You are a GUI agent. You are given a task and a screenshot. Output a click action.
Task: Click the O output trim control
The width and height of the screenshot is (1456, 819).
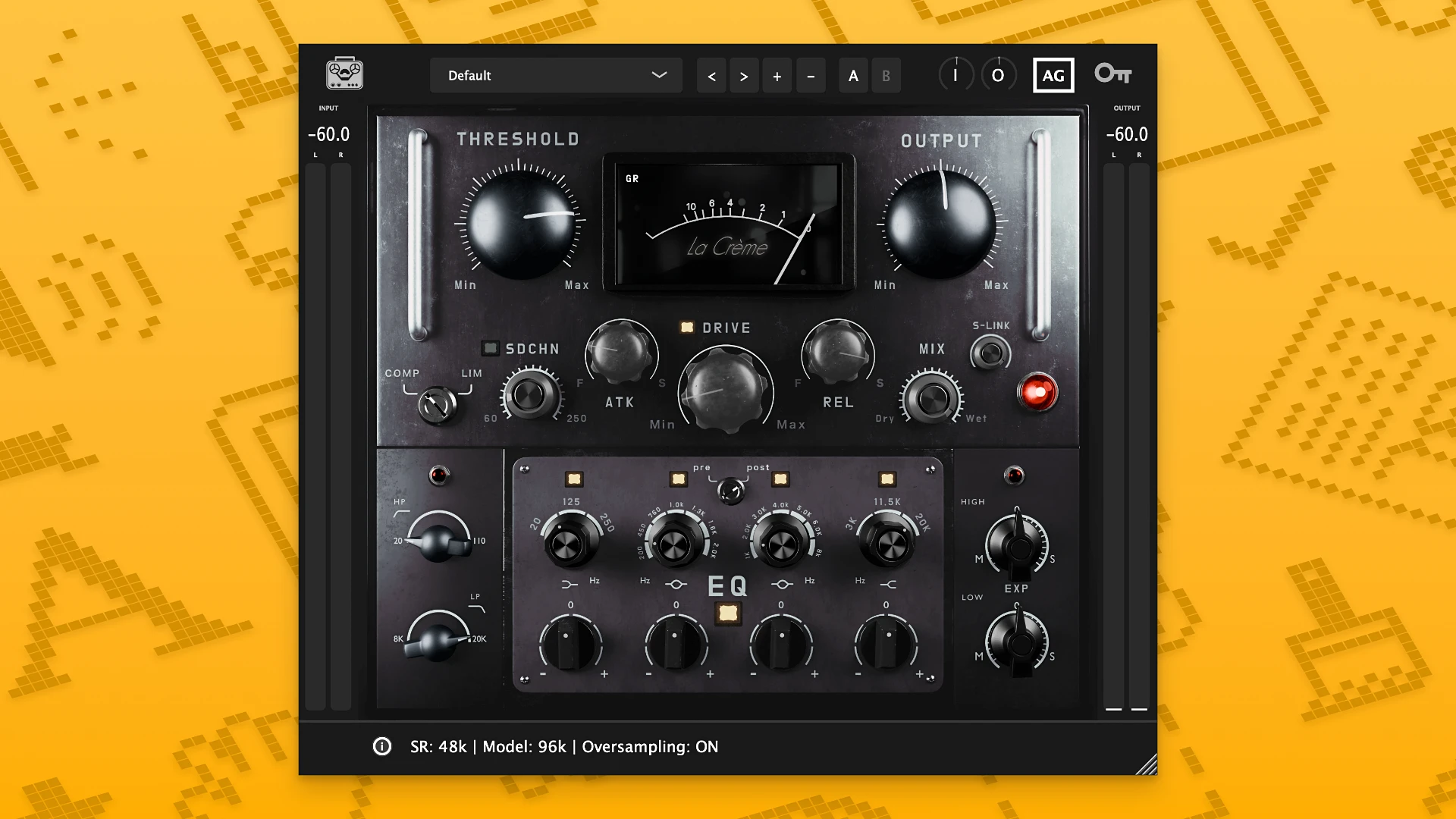[x=999, y=74]
